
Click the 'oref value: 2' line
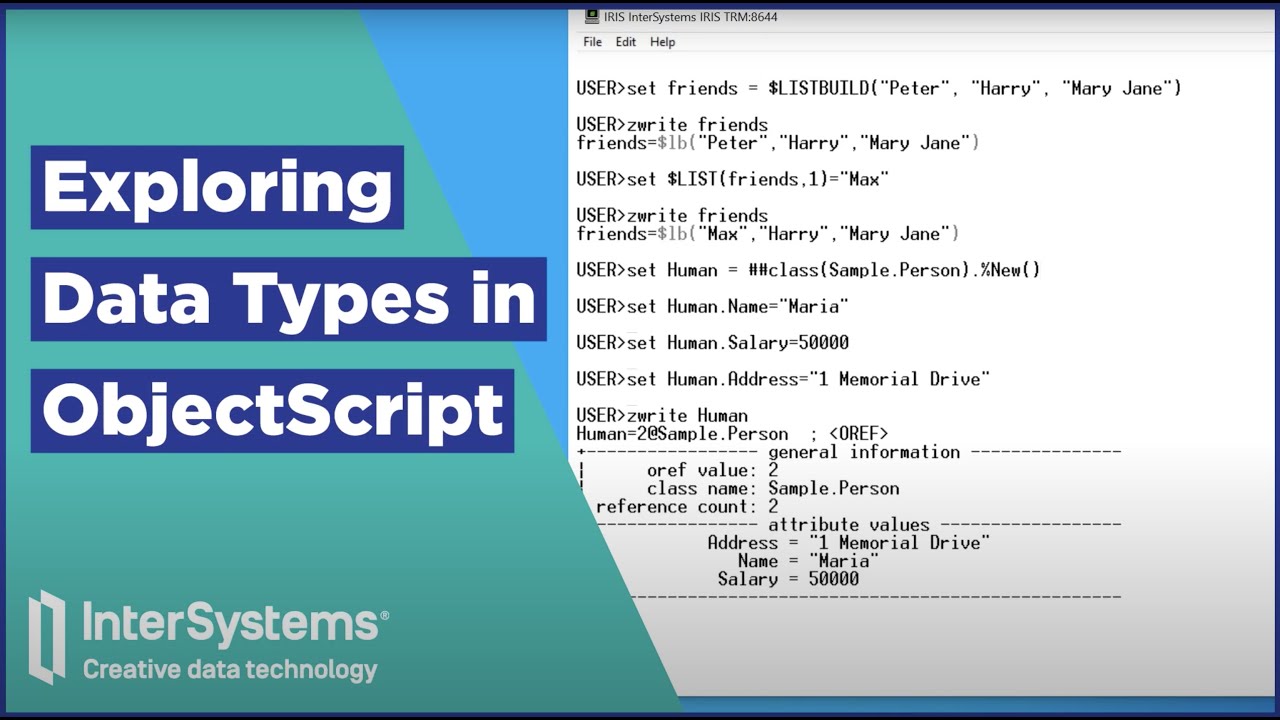point(712,470)
